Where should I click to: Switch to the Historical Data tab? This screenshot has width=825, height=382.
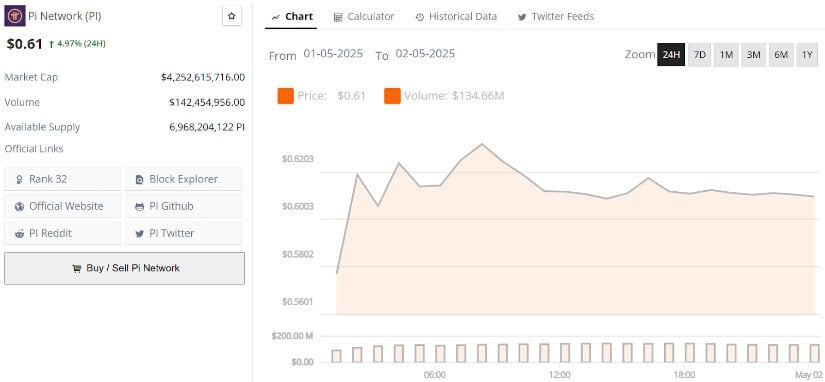[x=456, y=17]
